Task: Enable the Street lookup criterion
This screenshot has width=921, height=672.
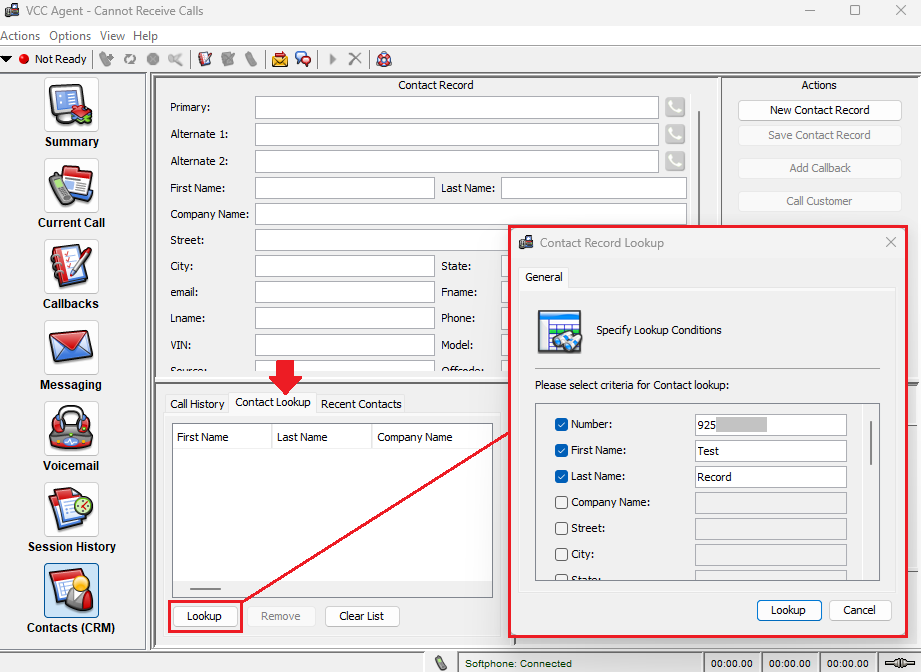Action: [x=561, y=528]
